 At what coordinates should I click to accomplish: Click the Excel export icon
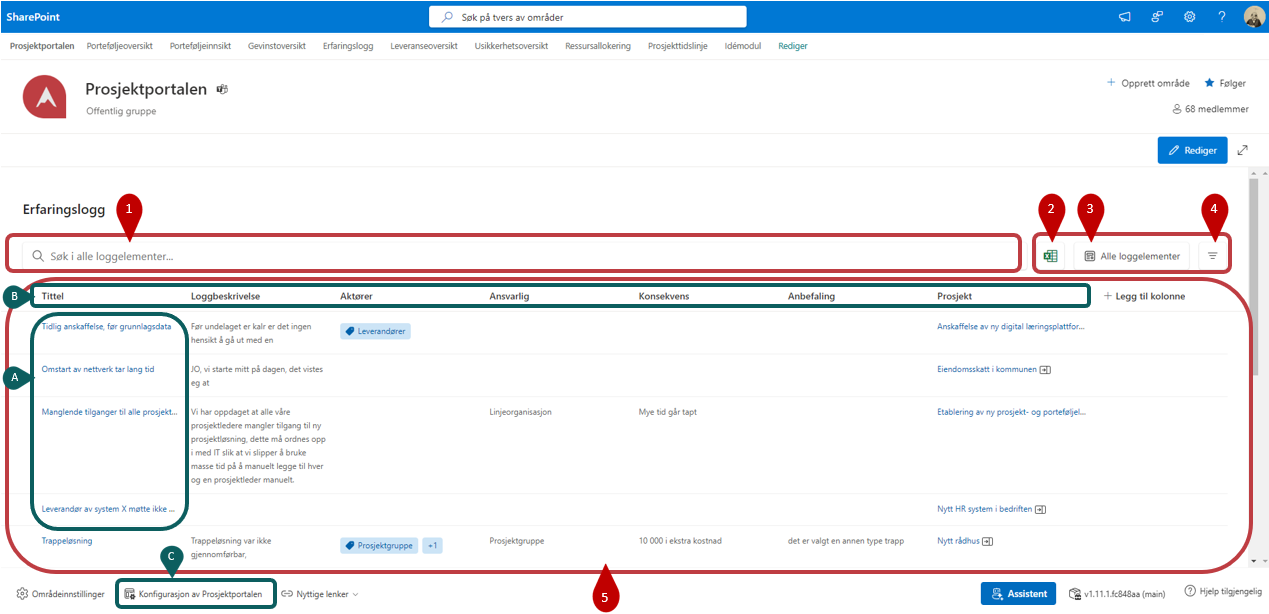(x=1050, y=256)
